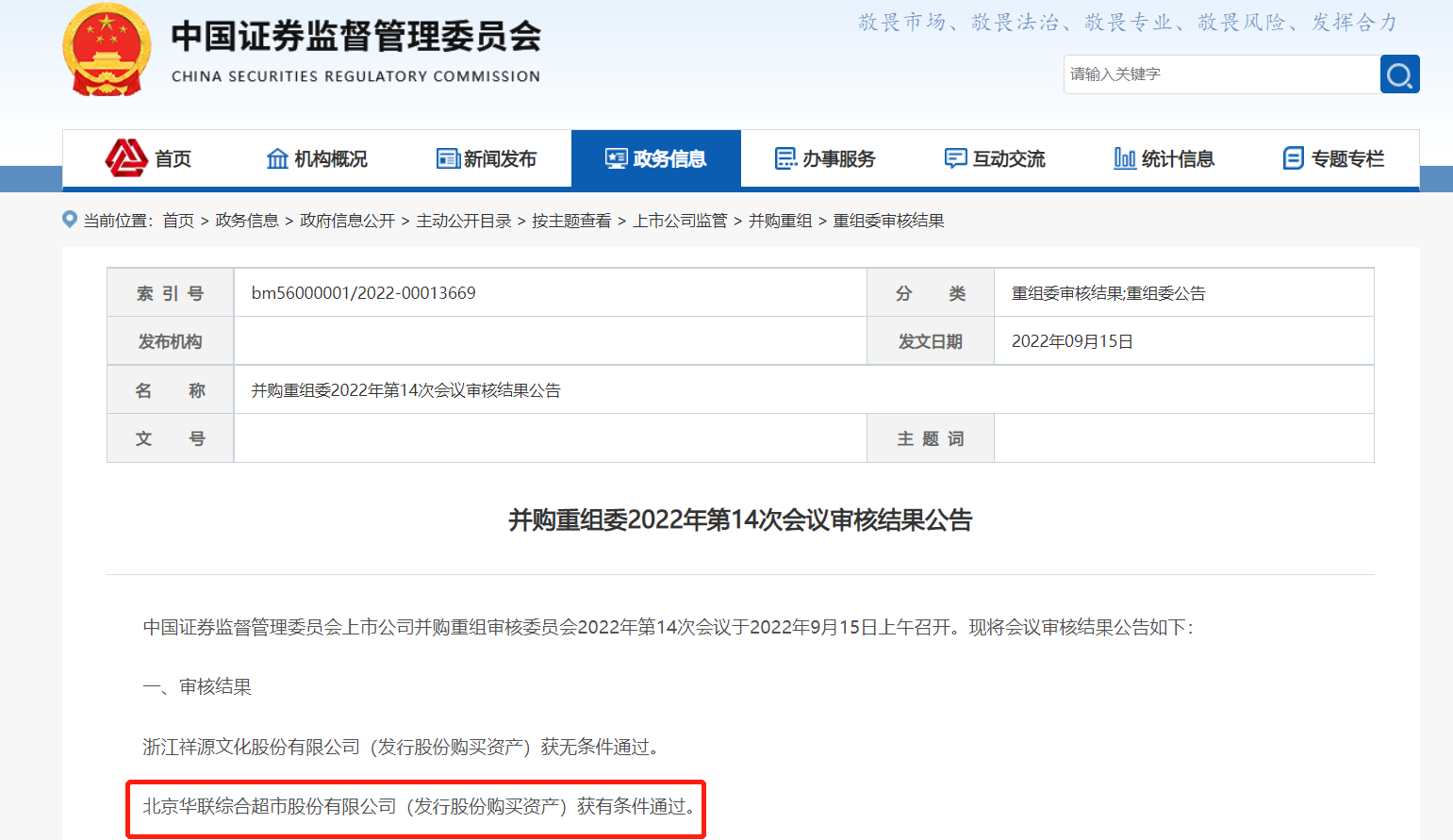Open the 专题专栏 navigation tab
1453x840 pixels.
(1334, 158)
